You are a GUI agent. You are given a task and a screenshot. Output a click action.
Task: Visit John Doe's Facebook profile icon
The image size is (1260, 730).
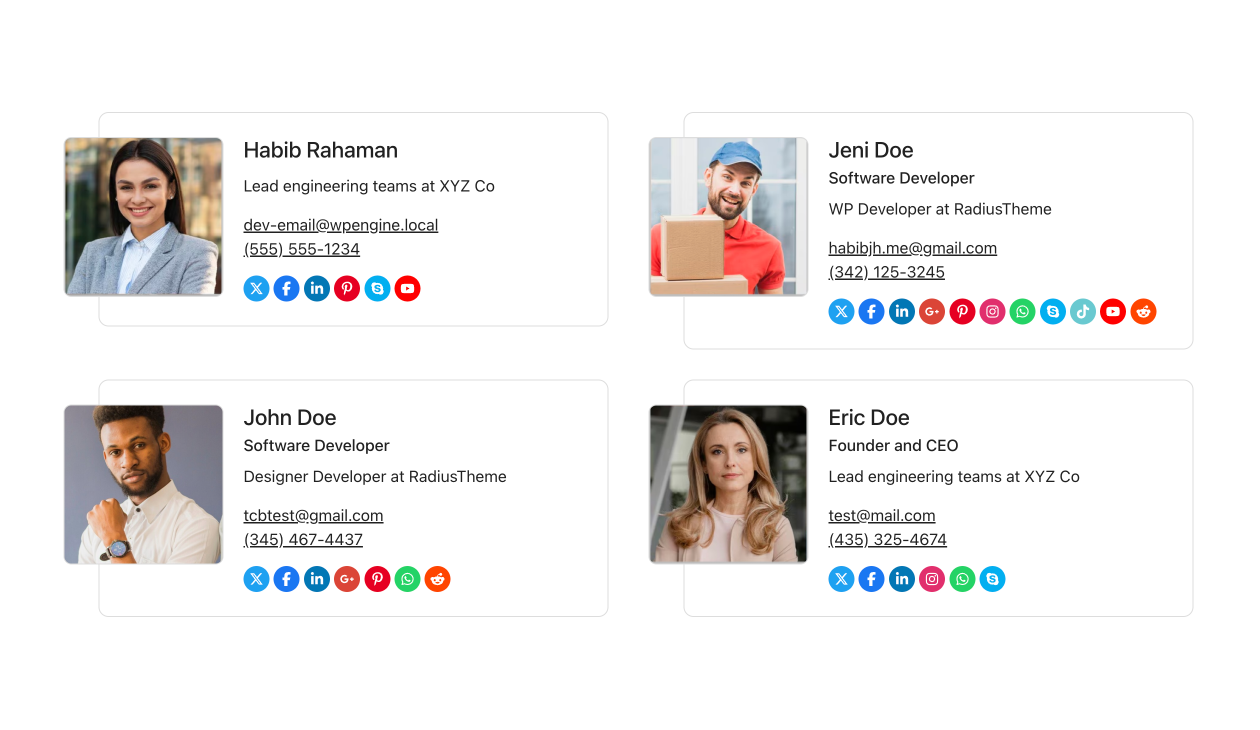pyautogui.click(x=287, y=579)
